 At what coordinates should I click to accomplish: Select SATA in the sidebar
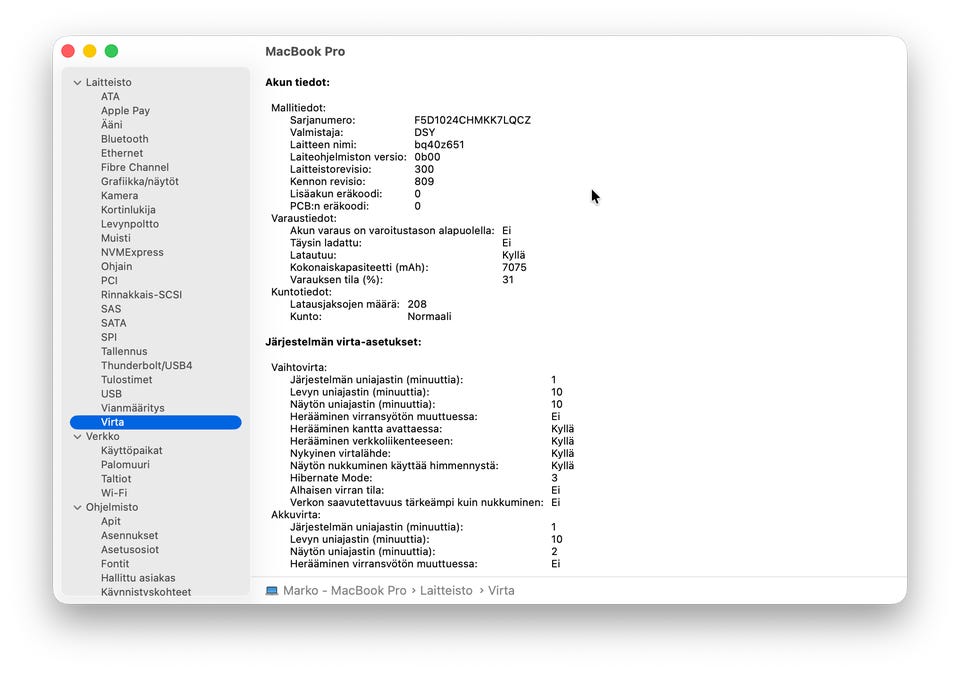tap(113, 323)
